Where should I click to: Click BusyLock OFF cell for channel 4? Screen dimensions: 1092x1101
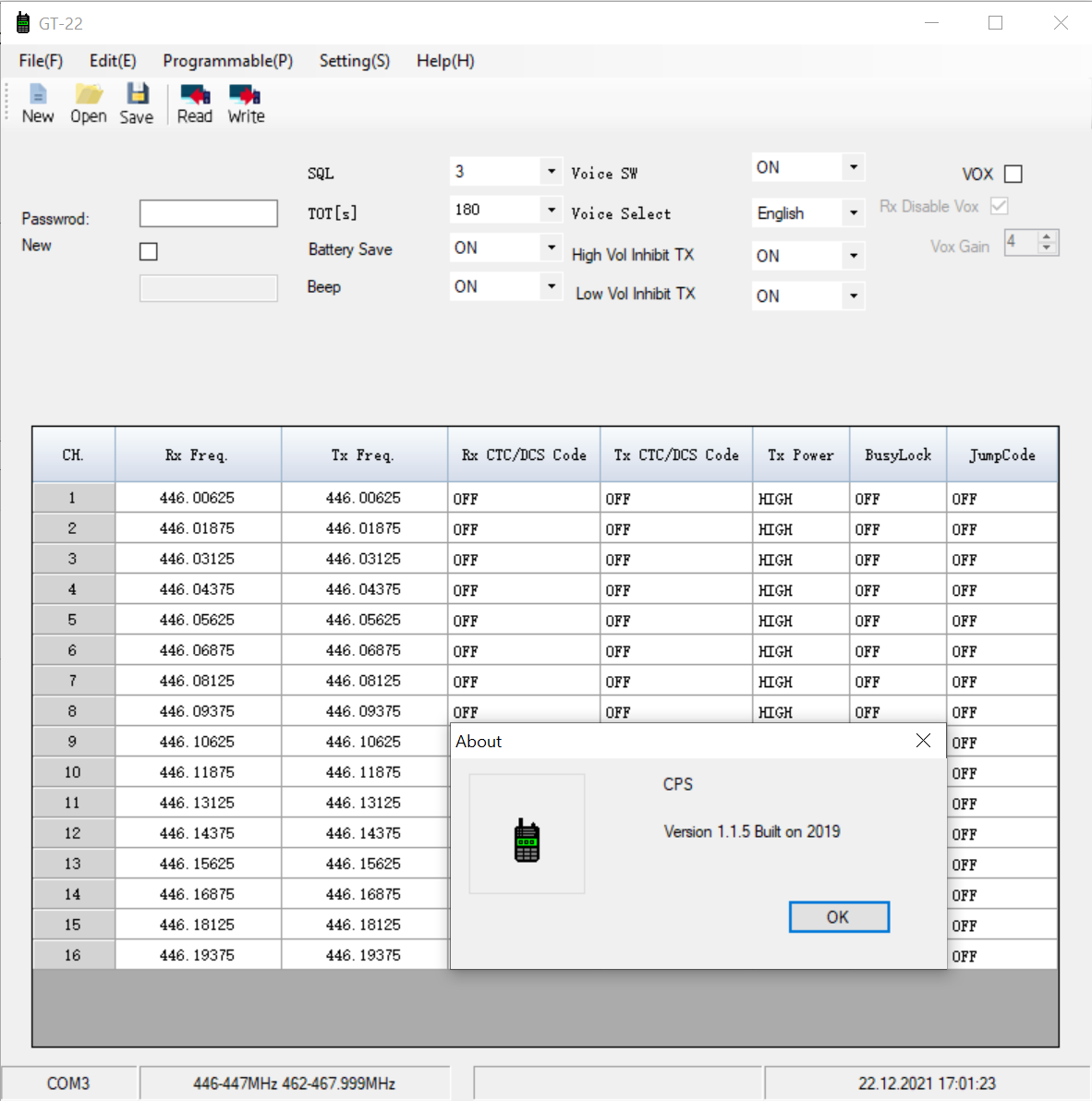pyautogui.click(x=898, y=589)
